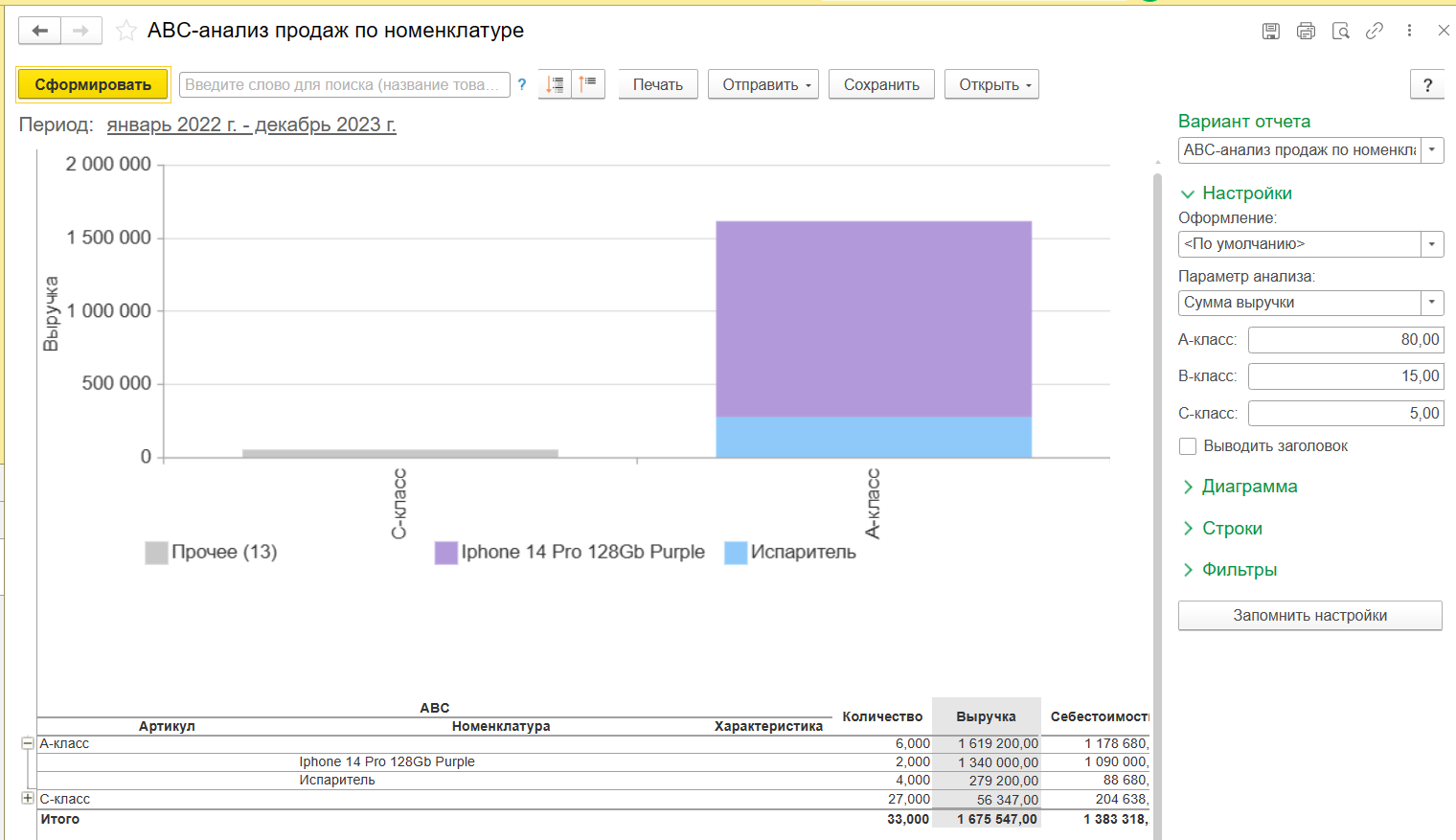Get link to report via chain icon
Viewport: 1456px width, 840px height.
click(x=1375, y=31)
